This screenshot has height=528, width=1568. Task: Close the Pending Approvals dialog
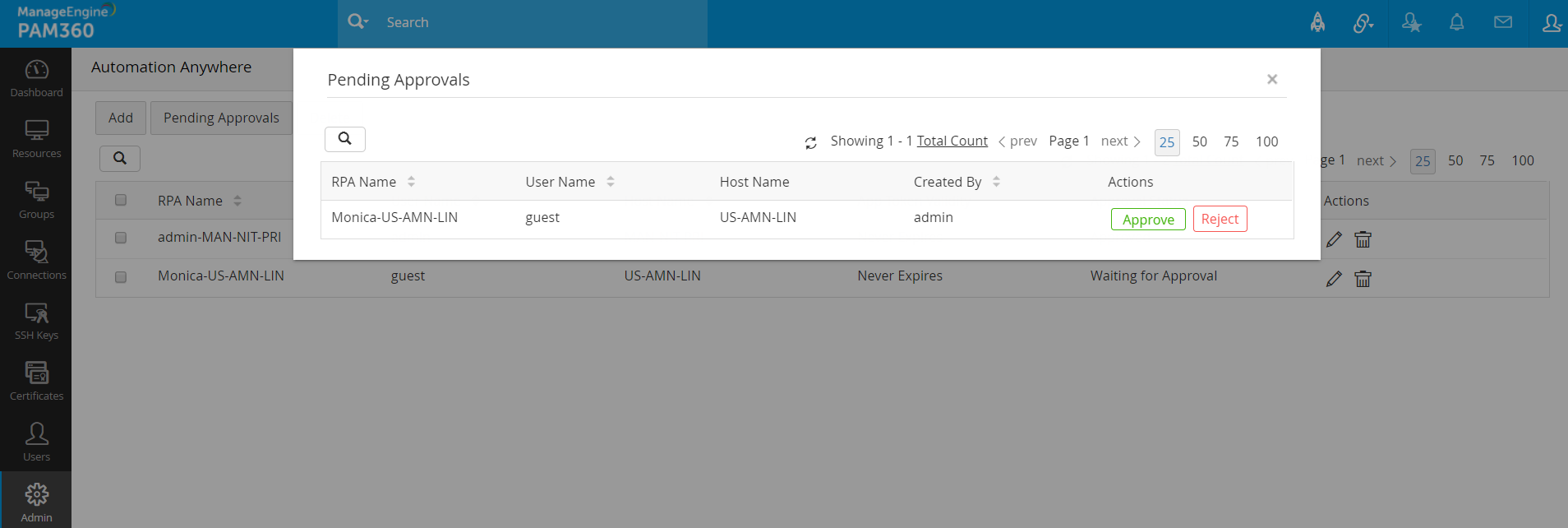(x=1272, y=79)
